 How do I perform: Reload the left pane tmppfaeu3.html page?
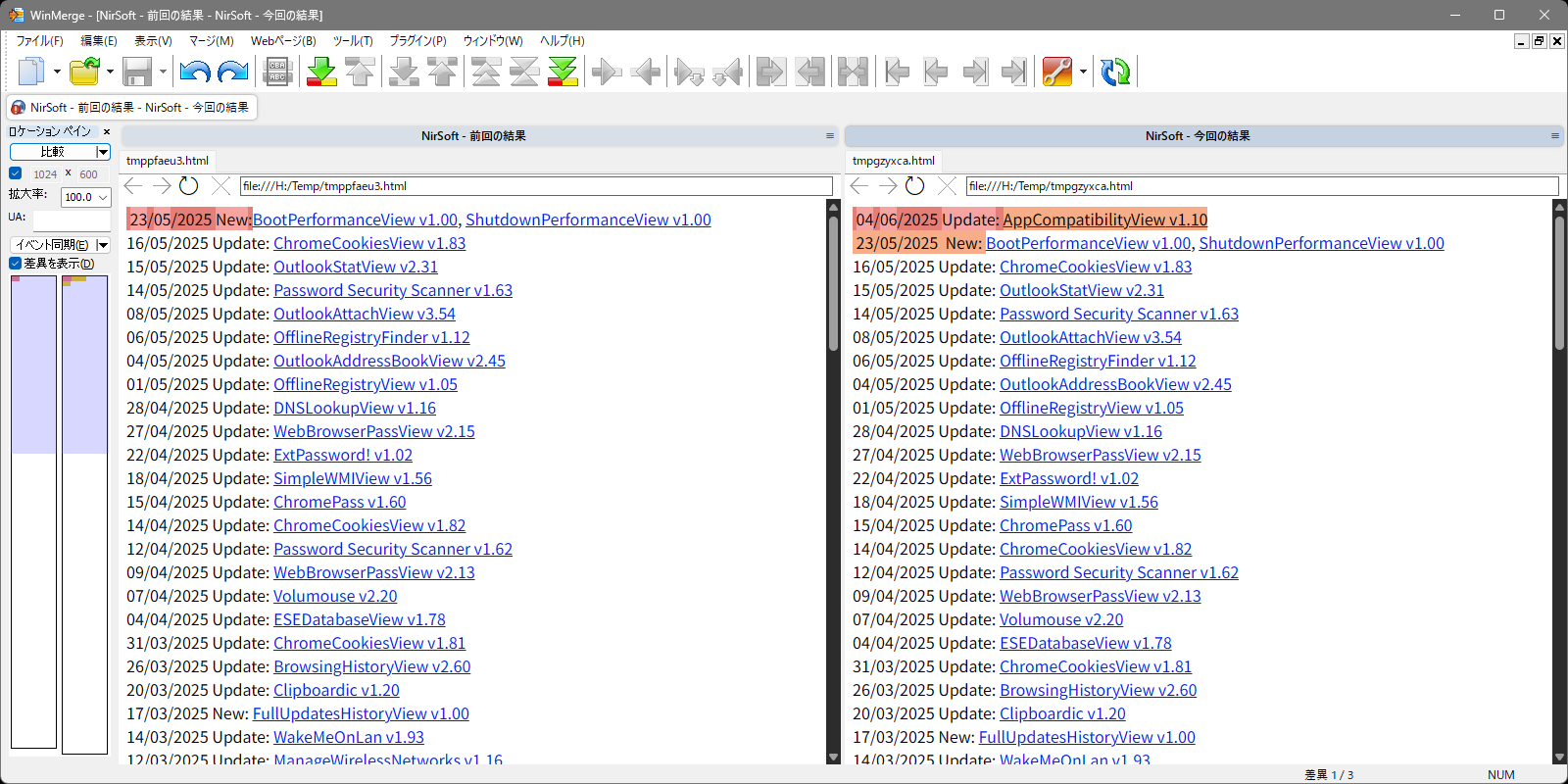189,185
